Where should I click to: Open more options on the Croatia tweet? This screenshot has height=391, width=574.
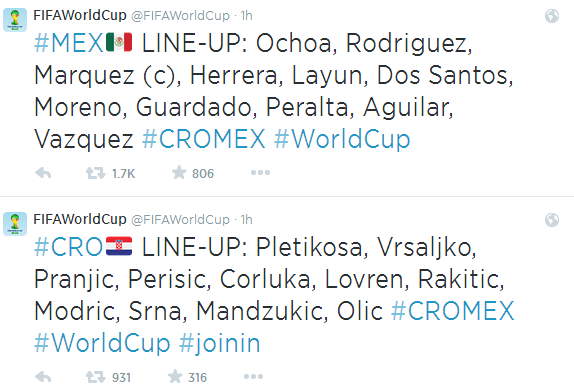point(253,376)
